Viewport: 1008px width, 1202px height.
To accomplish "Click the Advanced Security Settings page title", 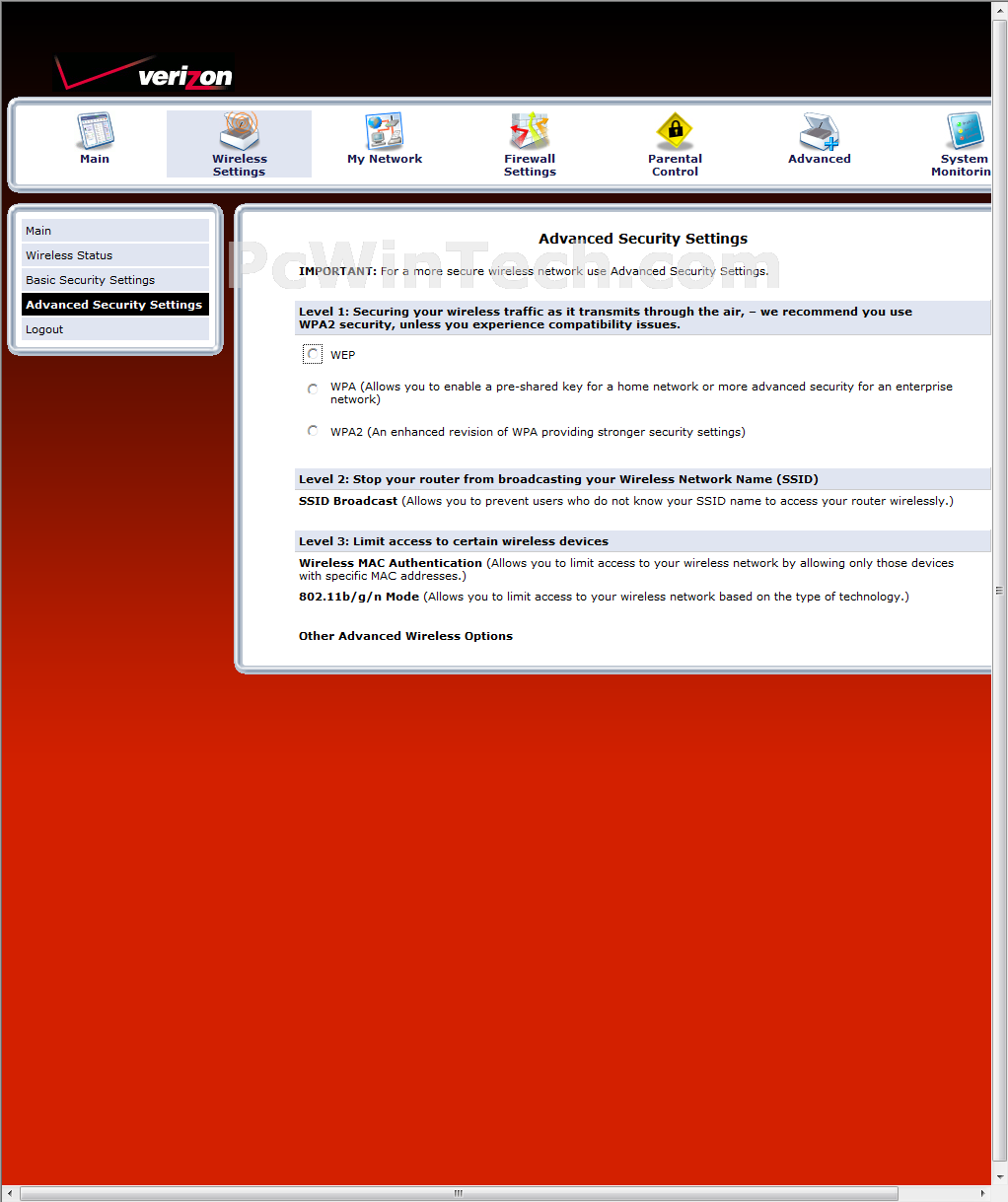I will pyautogui.click(x=643, y=239).
